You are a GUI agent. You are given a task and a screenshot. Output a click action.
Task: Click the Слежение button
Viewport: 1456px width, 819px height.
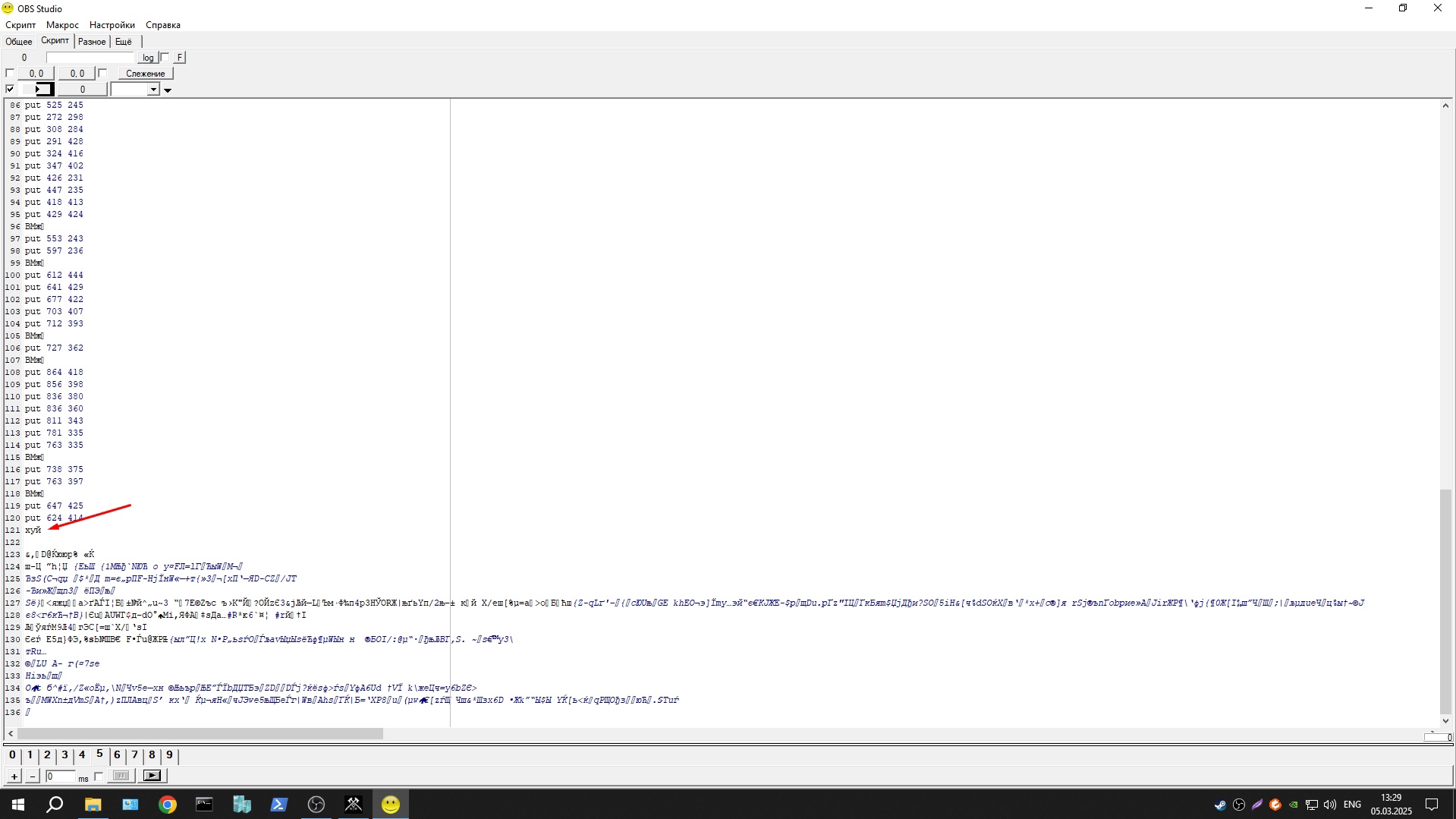(145, 74)
